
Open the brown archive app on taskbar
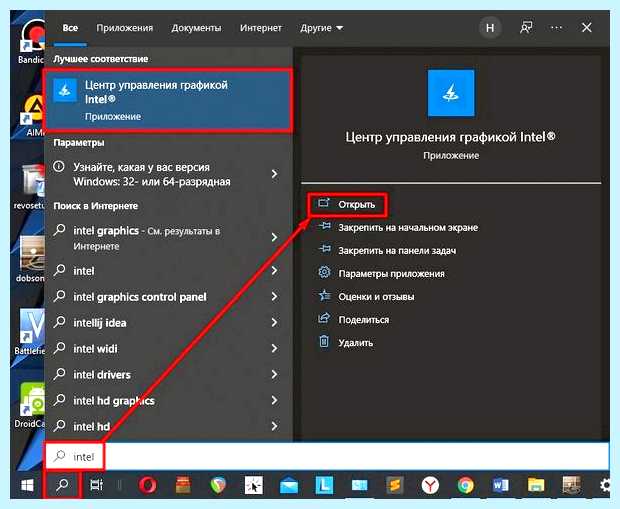click(x=183, y=485)
